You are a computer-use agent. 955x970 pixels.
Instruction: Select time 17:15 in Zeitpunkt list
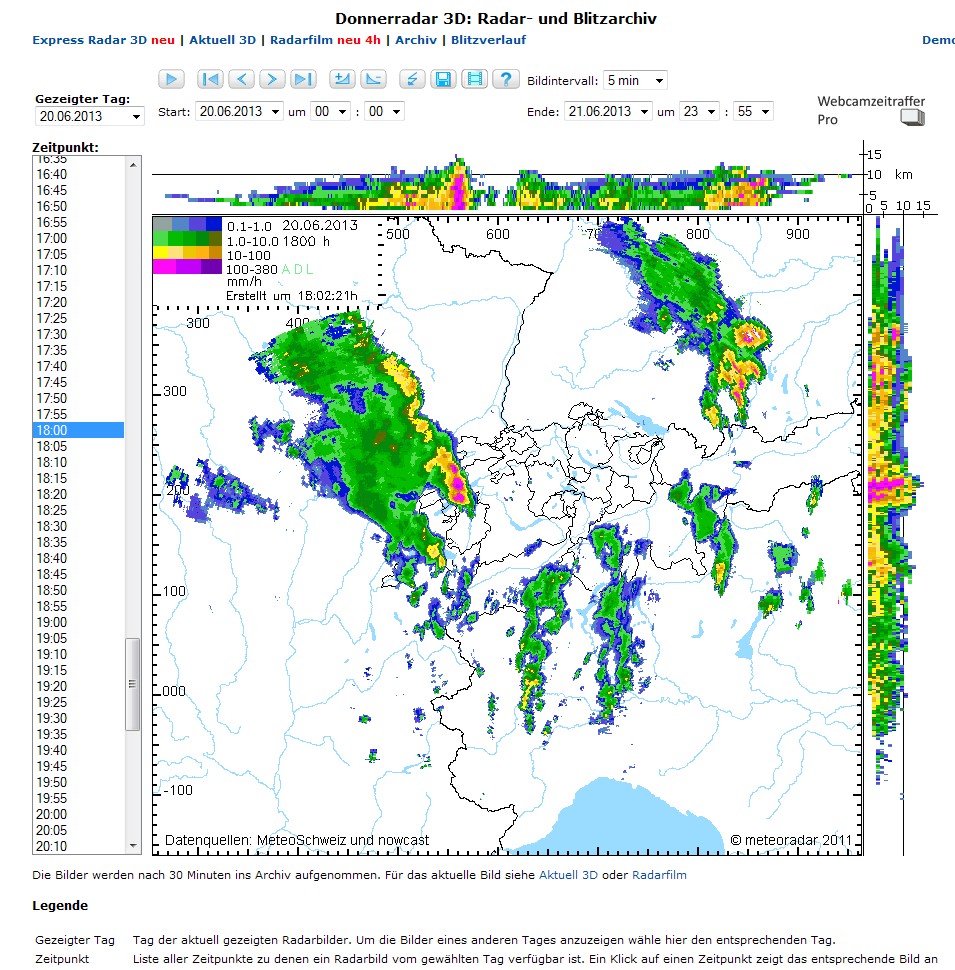click(x=79, y=286)
